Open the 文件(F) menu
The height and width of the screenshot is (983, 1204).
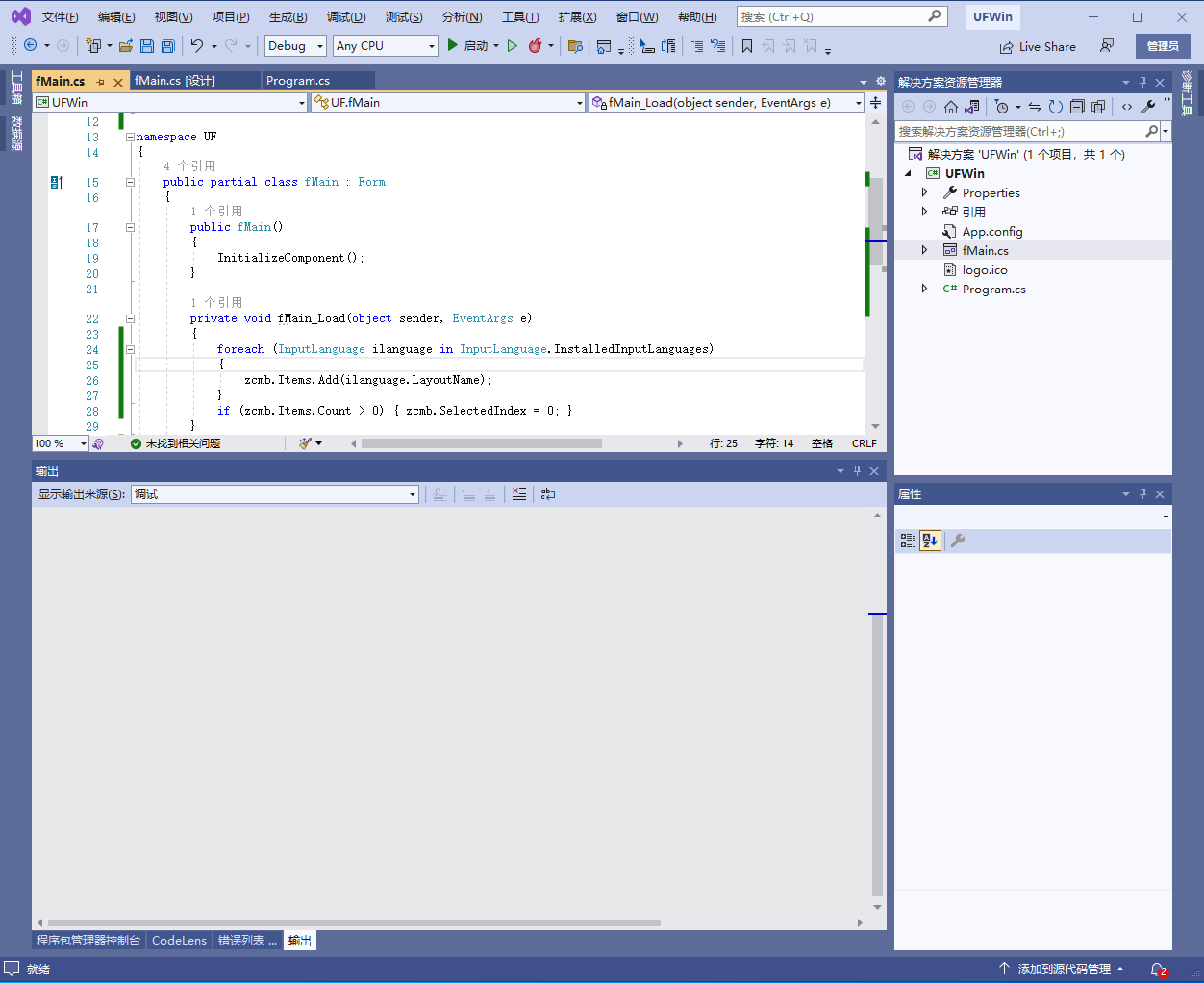[x=61, y=16]
